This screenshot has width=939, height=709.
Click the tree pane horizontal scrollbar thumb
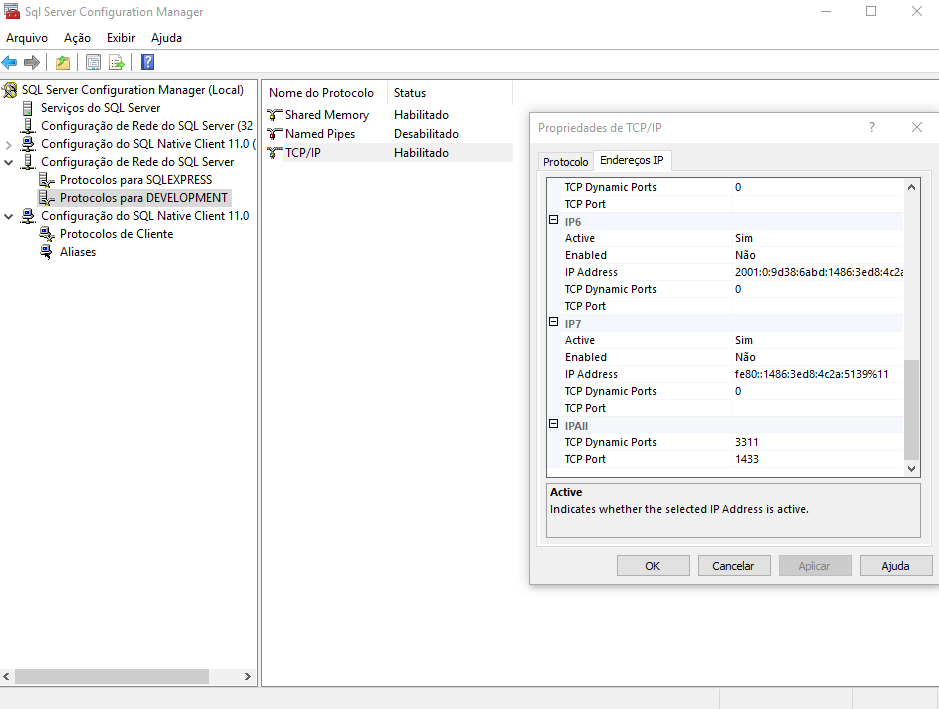(x=112, y=676)
